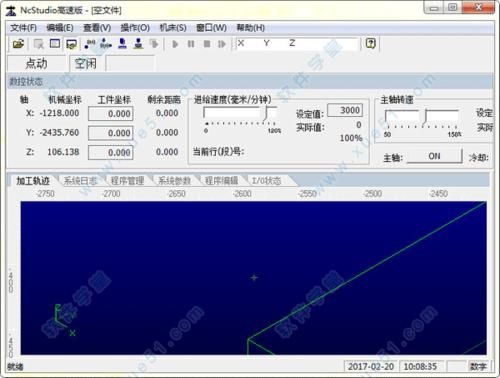
Task: Click the first blue machine toolbar icon
Action: tap(122, 44)
